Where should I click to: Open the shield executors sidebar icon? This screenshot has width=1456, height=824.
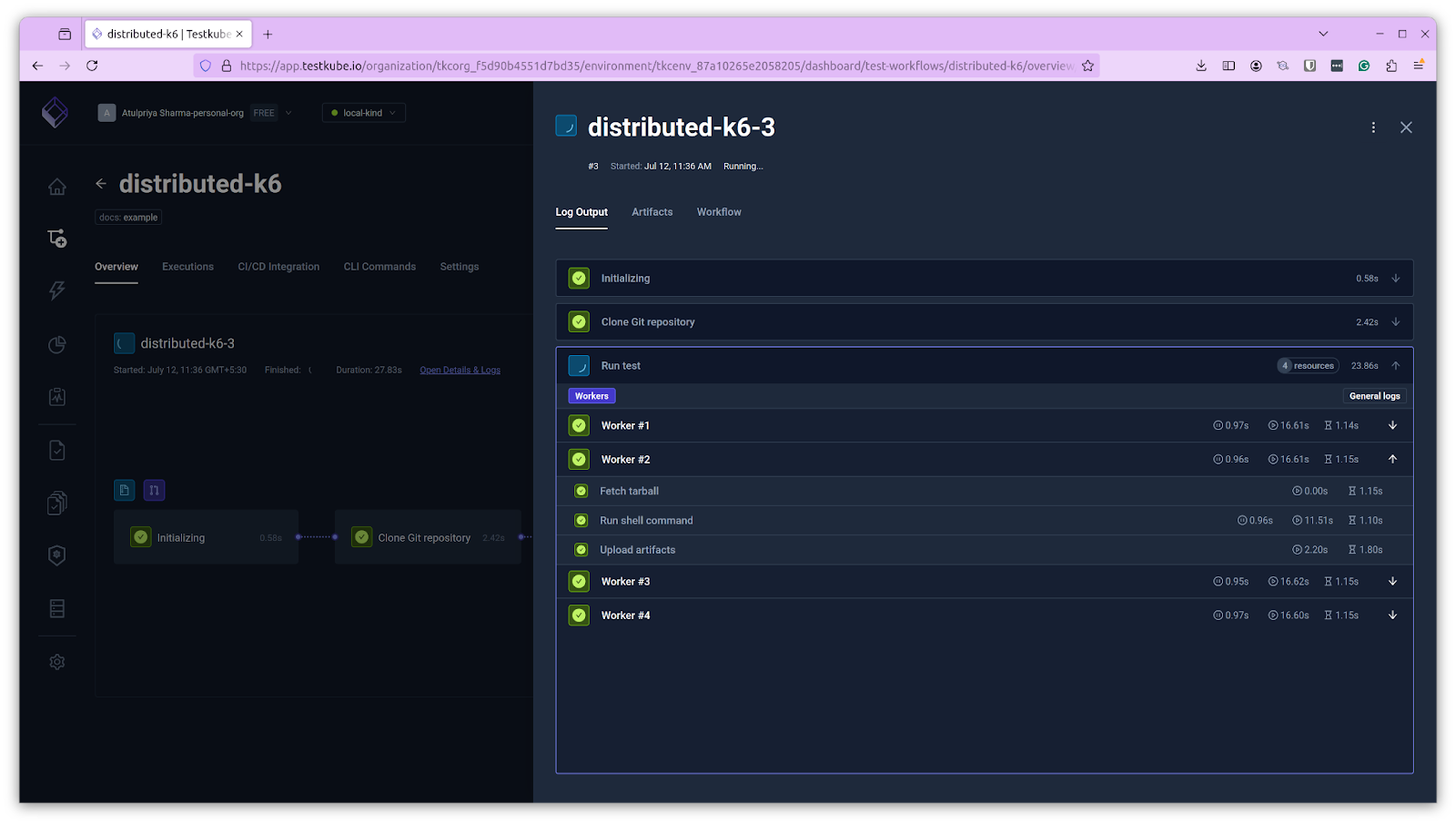(57, 555)
